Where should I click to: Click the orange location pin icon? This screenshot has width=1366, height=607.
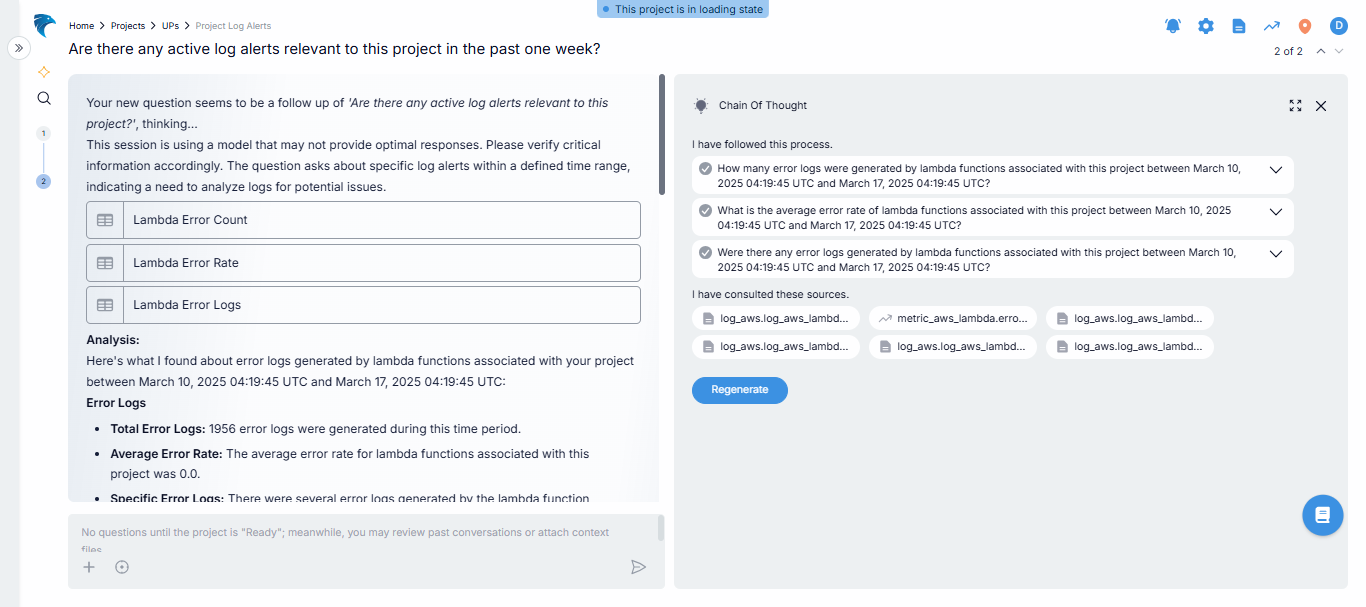point(1305,26)
